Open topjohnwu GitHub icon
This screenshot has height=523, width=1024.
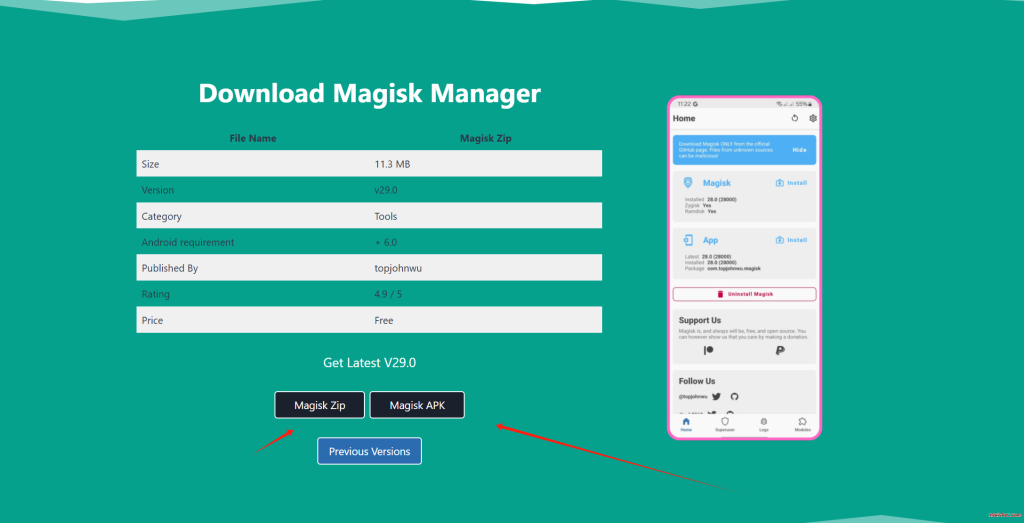[x=734, y=396]
